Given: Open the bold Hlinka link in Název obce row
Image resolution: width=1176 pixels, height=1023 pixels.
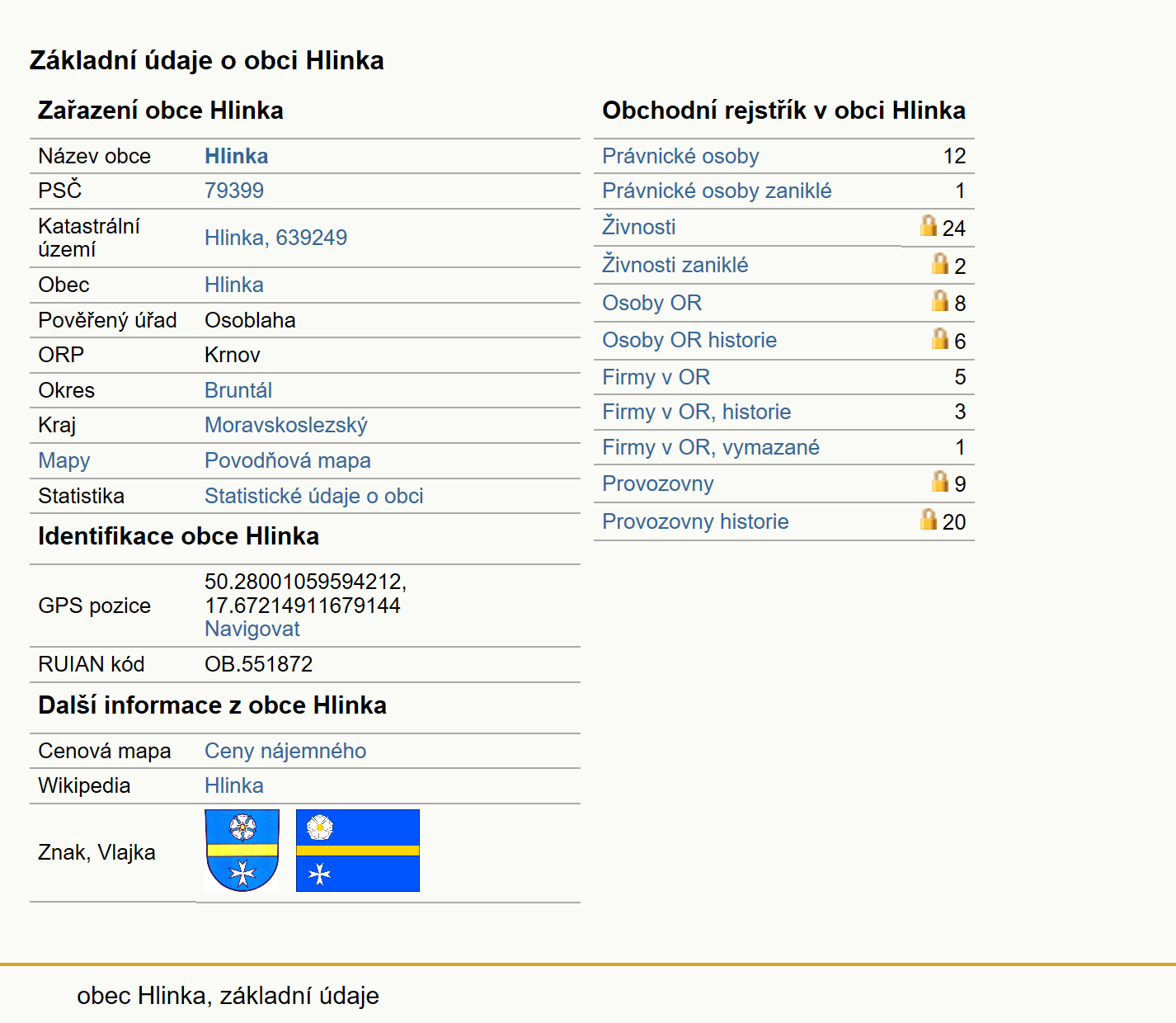Looking at the screenshot, I should 237,156.
